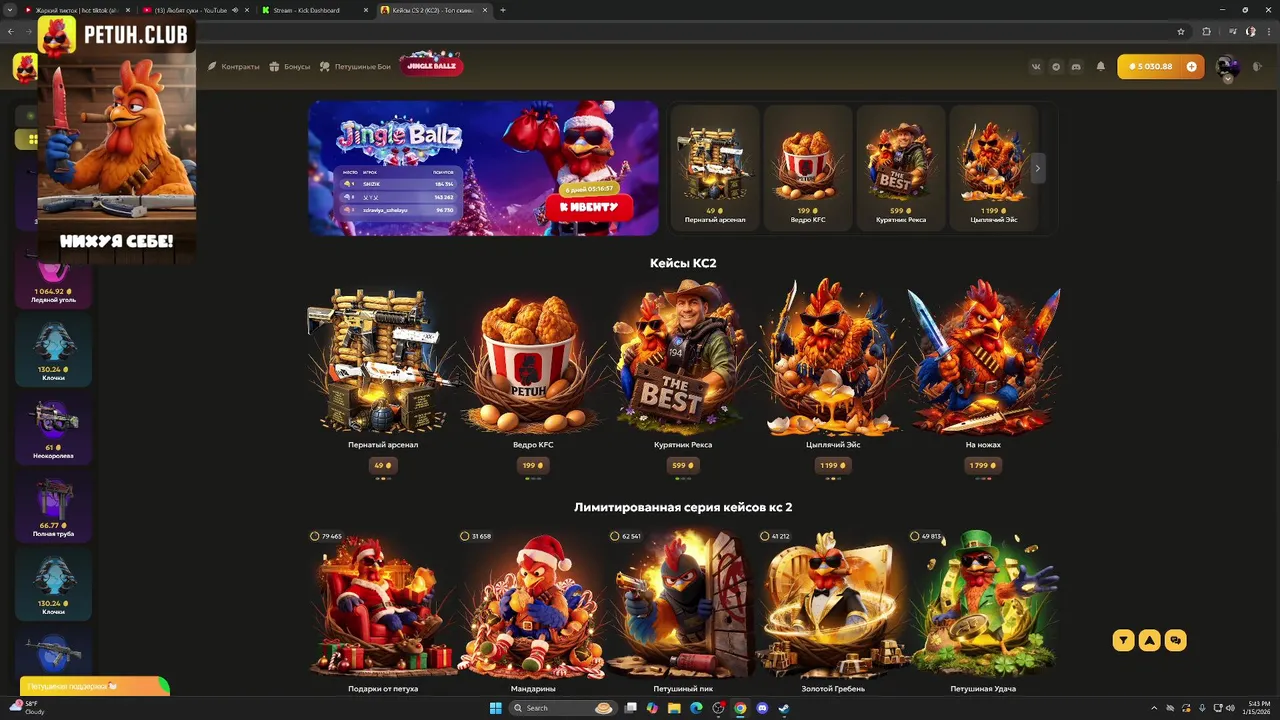1280x720 pixels.
Task: Click the 599 price tag for Курятник Рекса
Action: 683,465
